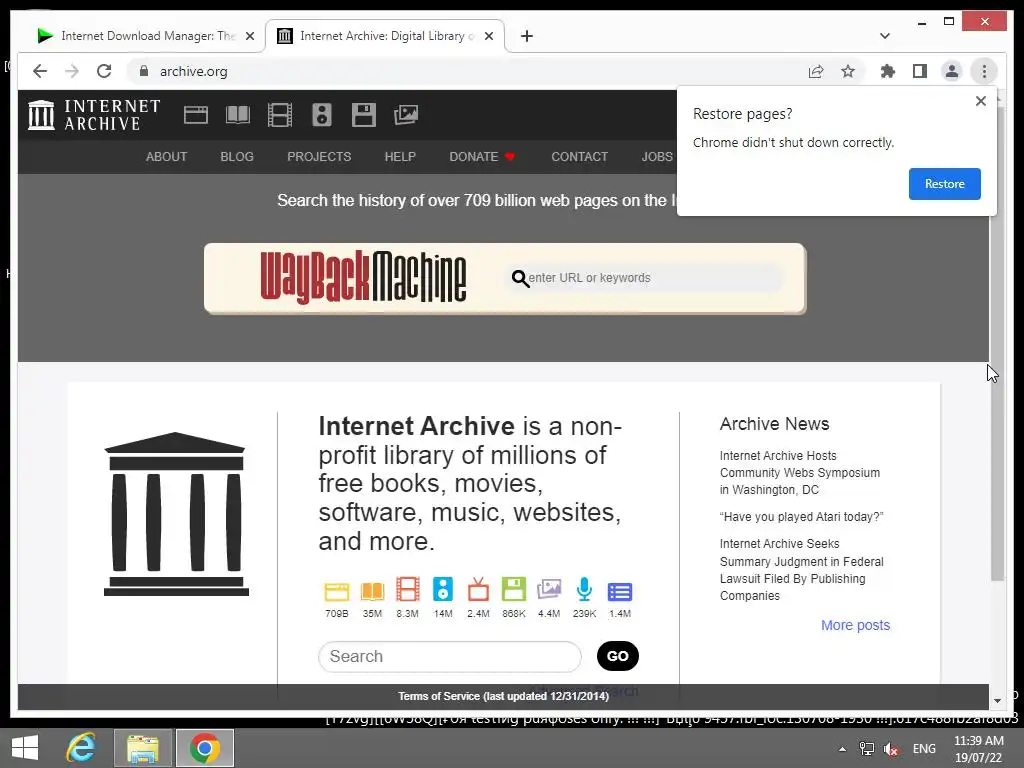Select the 709B web pages icon
Screen dimensions: 1024x768
(337, 591)
